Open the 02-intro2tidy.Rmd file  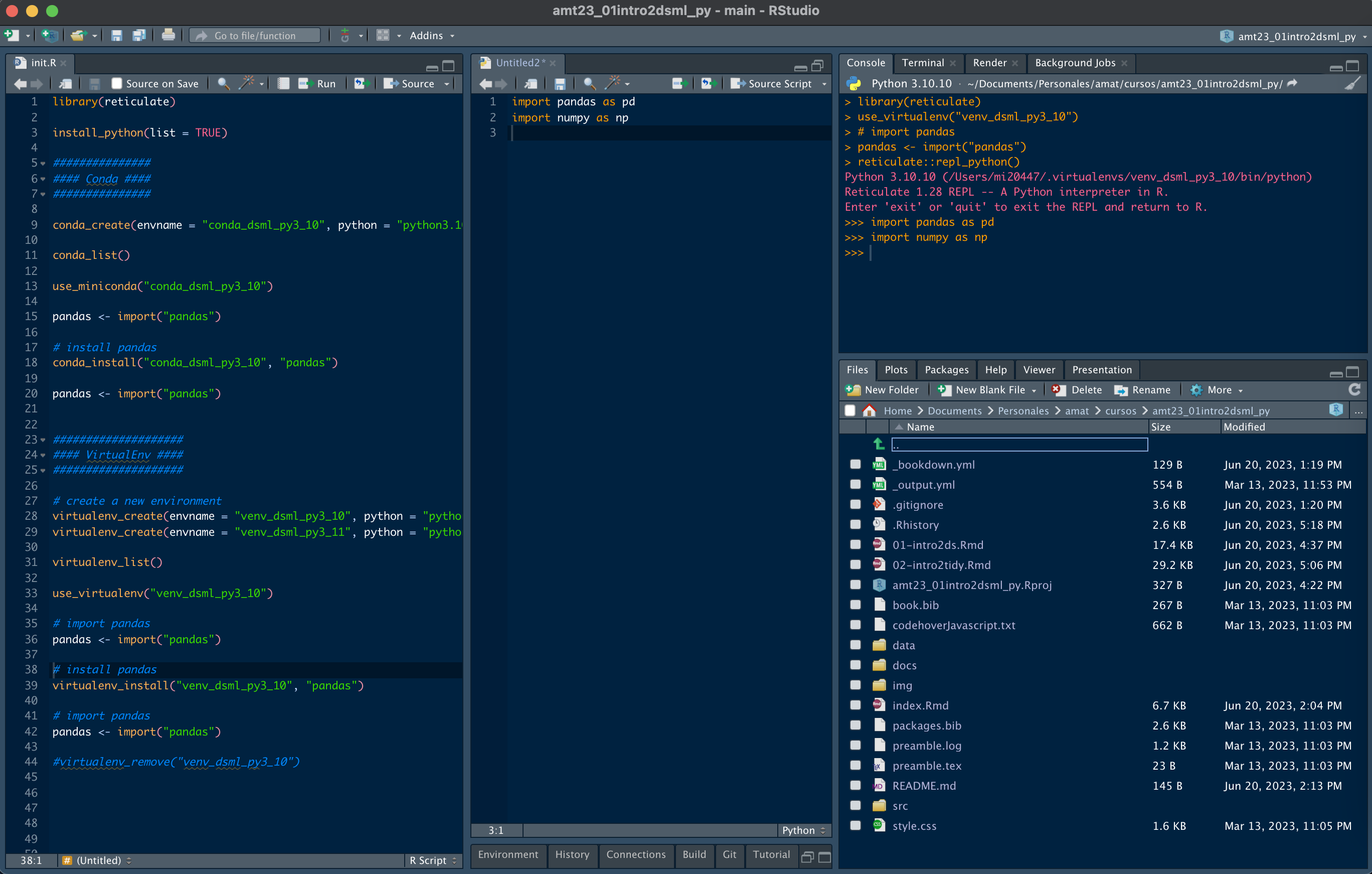(x=941, y=564)
